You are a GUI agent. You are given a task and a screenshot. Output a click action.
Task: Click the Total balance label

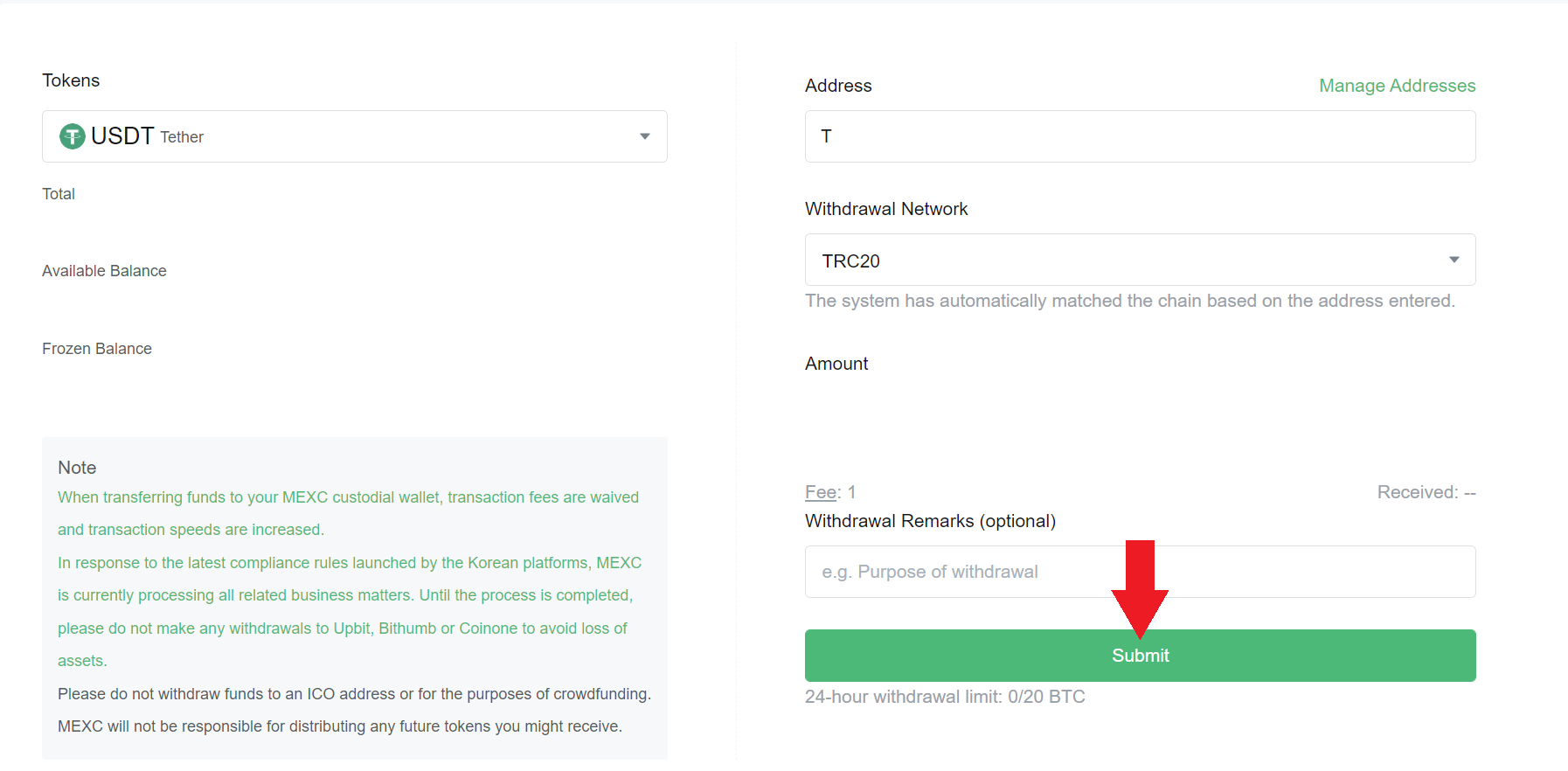coord(59,194)
